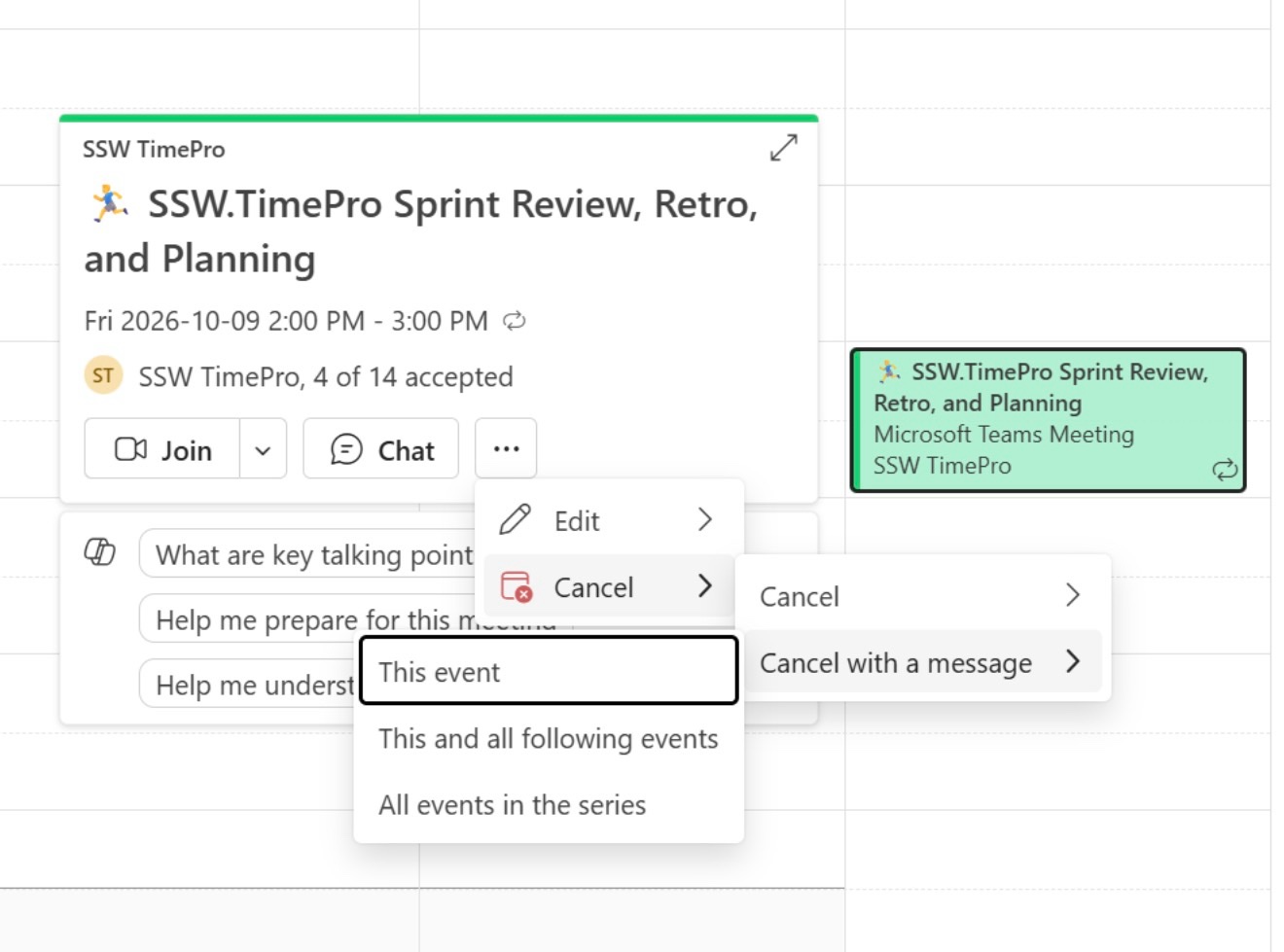
Task: Click the running person emoji in the event title
Action: [x=110, y=203]
